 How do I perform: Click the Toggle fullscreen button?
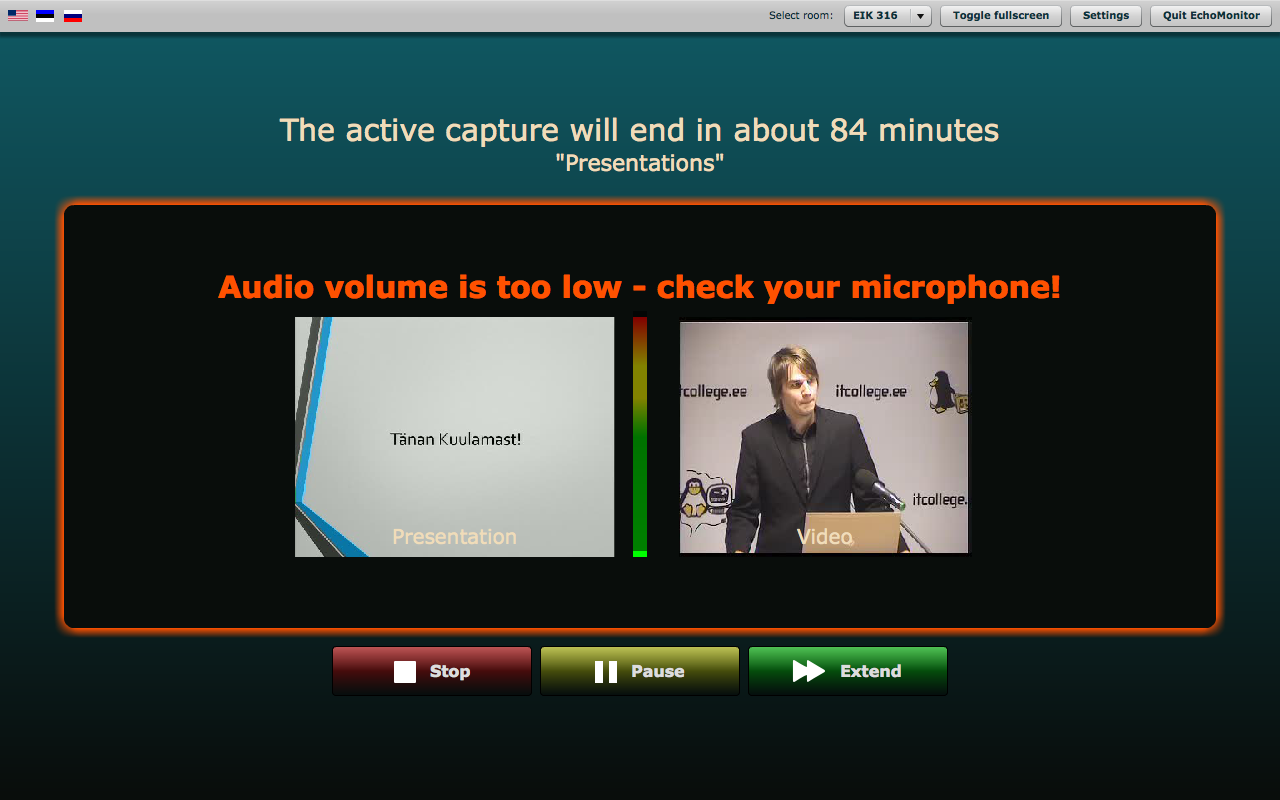1001,16
